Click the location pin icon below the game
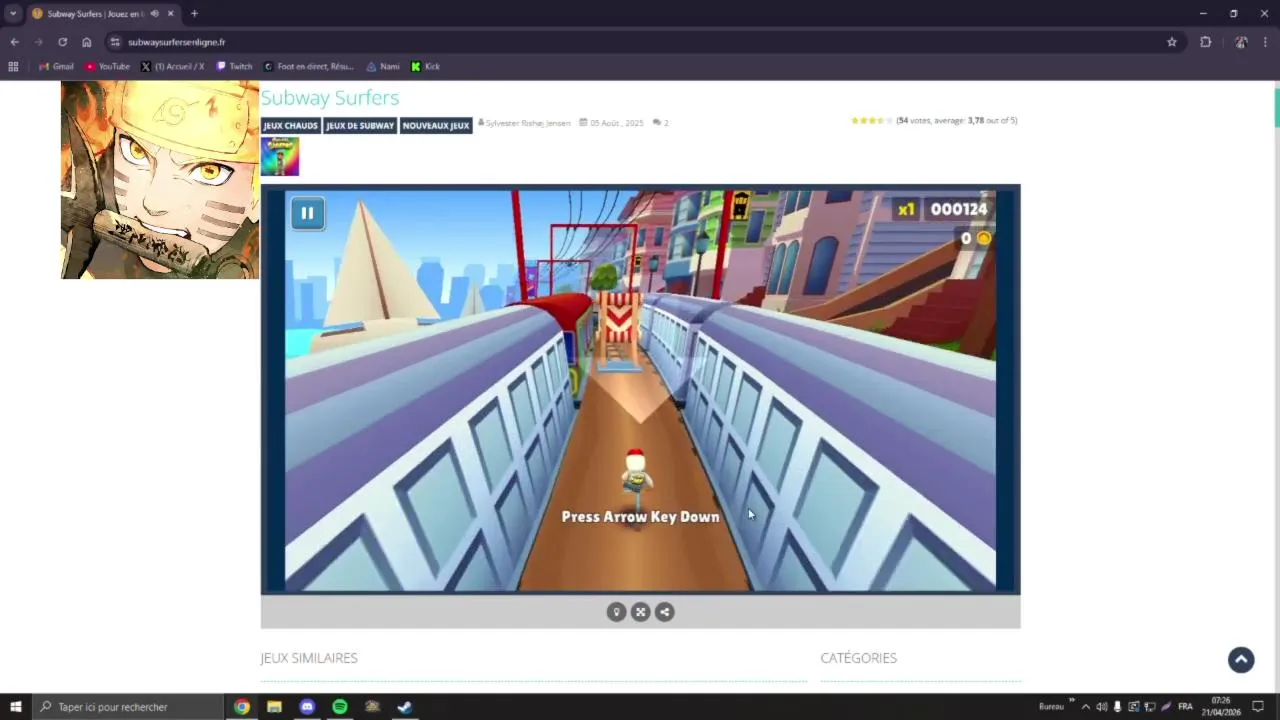 [x=616, y=612]
